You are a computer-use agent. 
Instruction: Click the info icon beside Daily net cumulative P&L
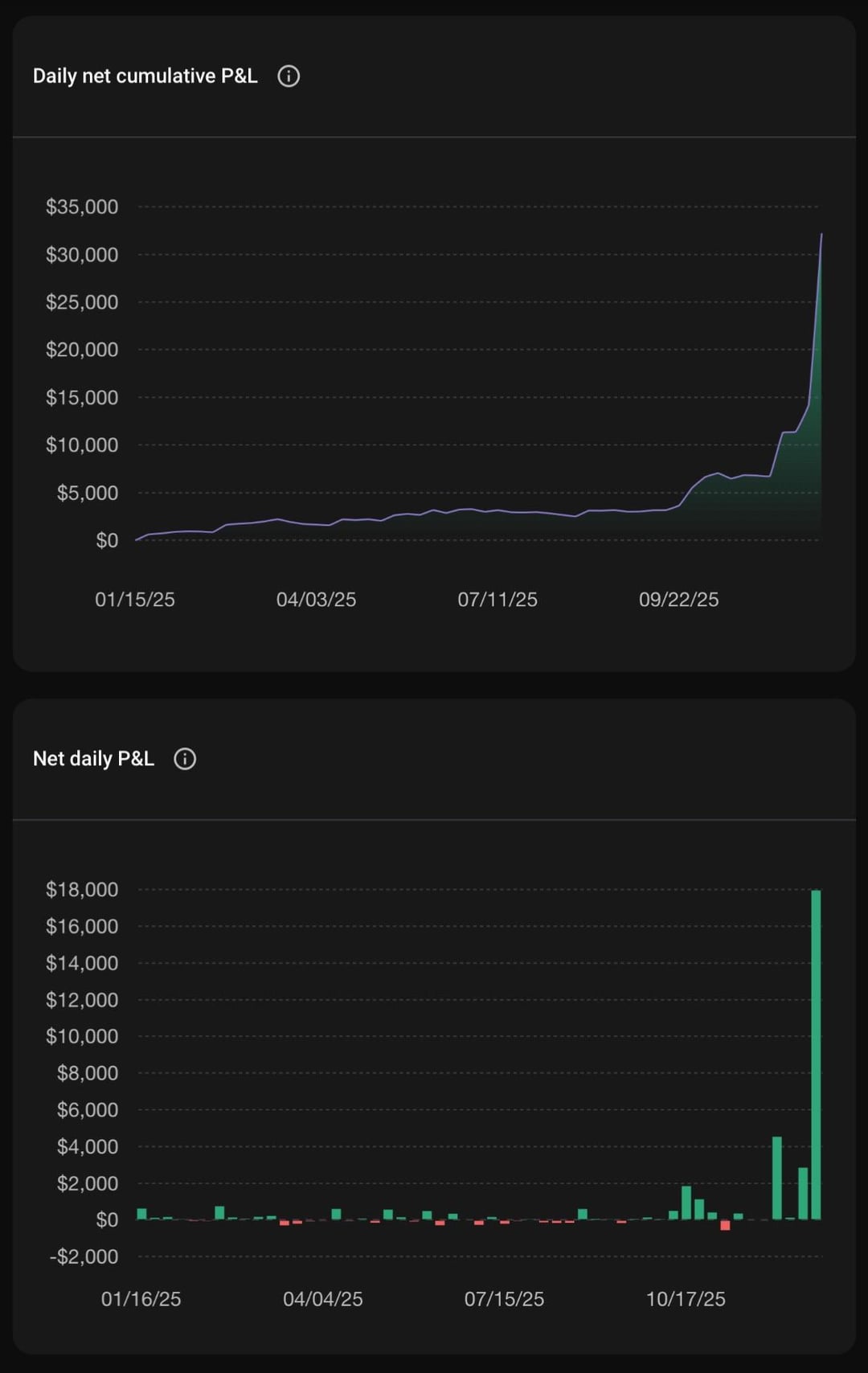[289, 76]
